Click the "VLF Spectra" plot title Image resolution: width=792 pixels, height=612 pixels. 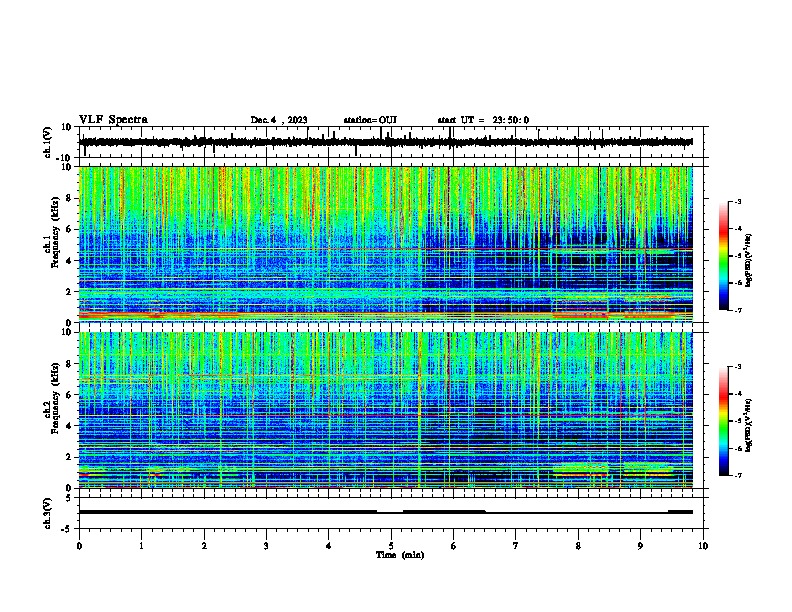(x=113, y=120)
